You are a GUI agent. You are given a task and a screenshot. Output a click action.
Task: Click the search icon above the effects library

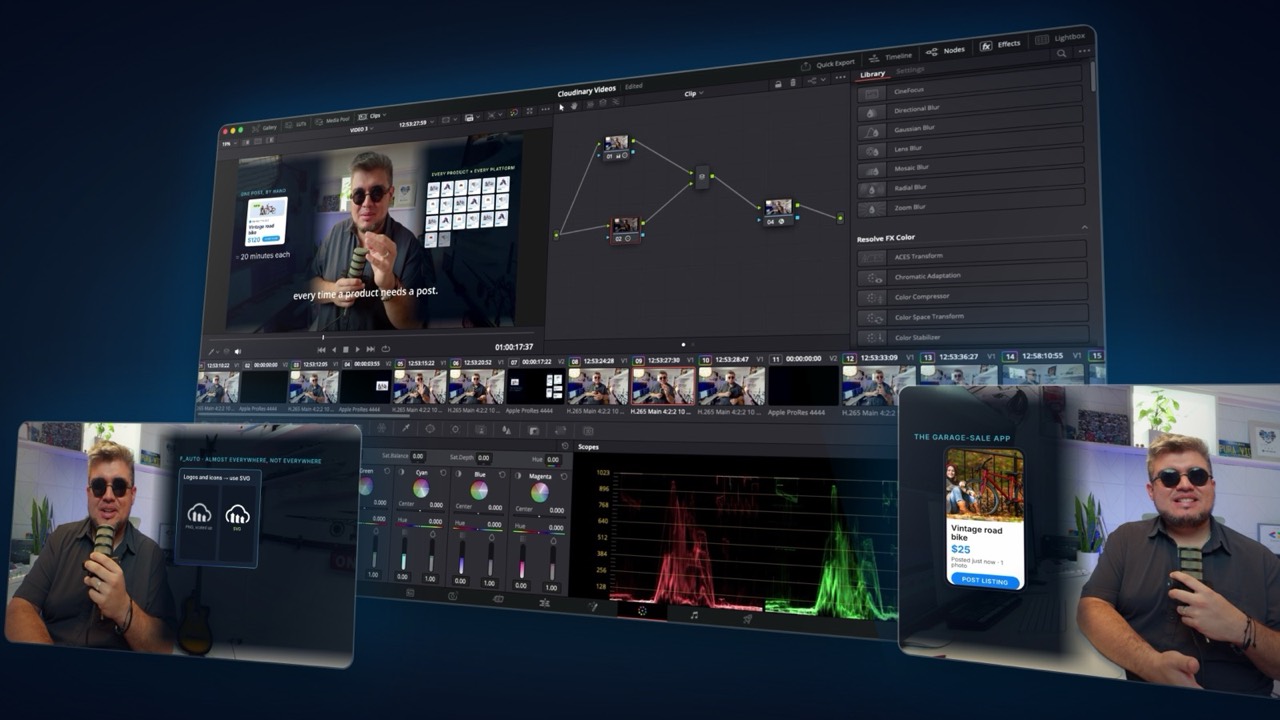(x=1061, y=53)
